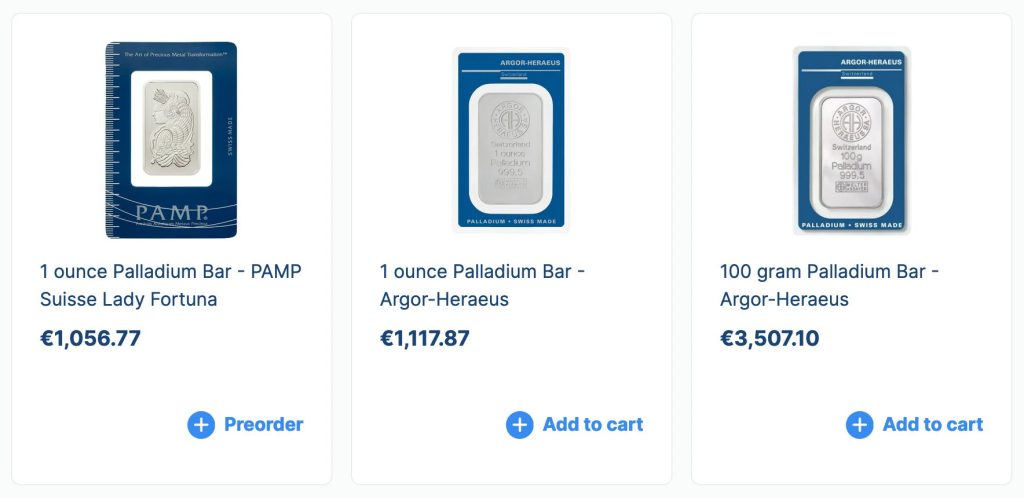Screen dimensions: 1024x498
Task: Add 1 ounce Argor-Heraeus bar to cart
Action: [x=592, y=425]
